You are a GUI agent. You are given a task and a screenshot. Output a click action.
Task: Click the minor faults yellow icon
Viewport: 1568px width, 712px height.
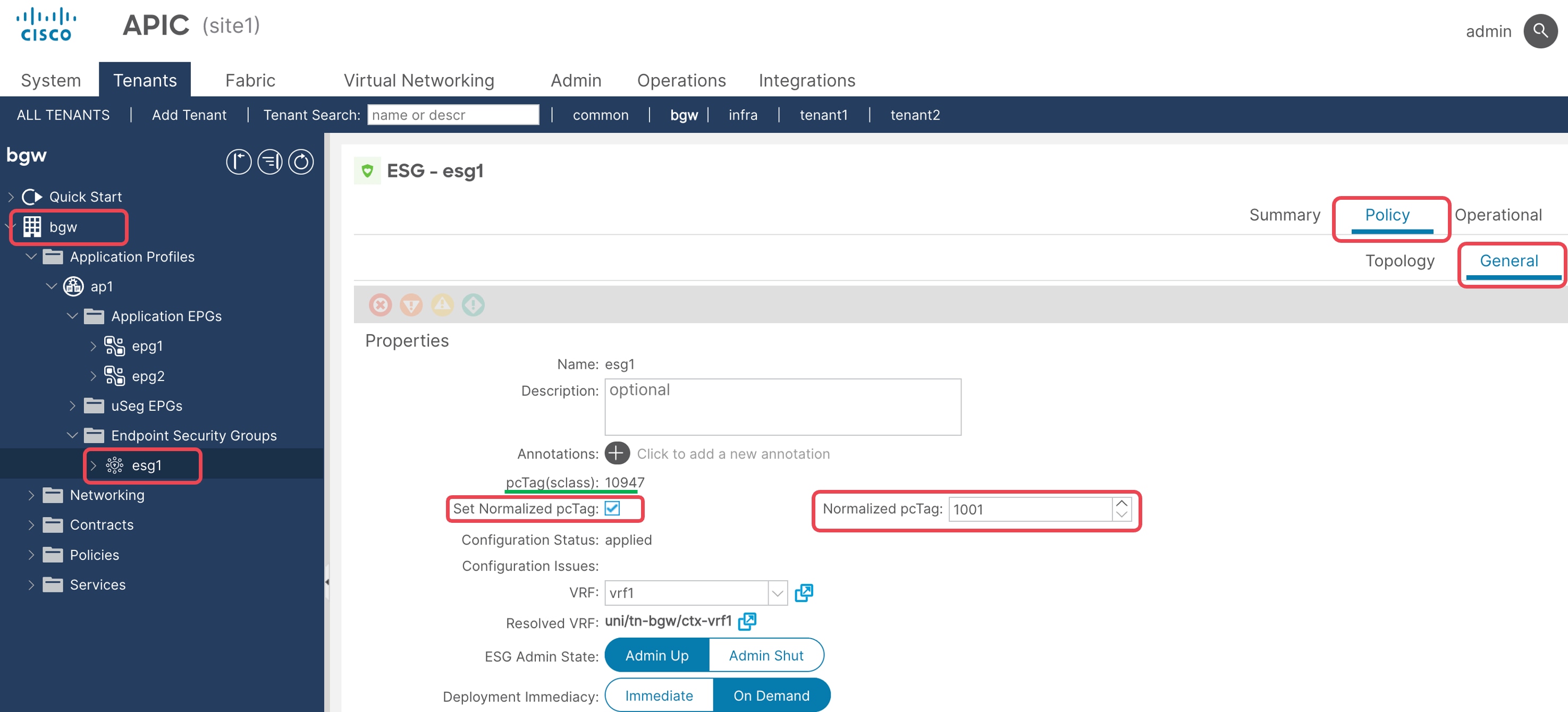pyautogui.click(x=443, y=304)
